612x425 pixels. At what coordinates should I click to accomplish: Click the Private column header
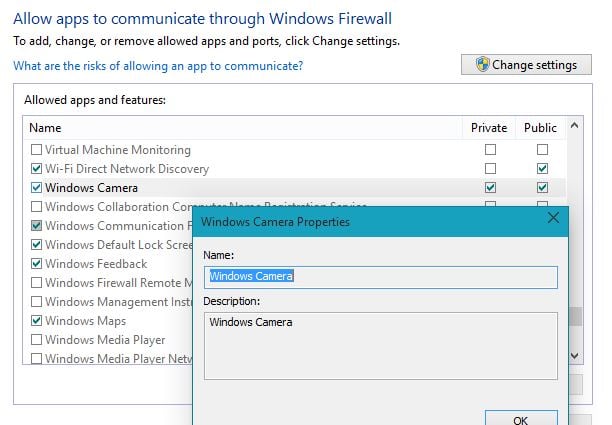pos(490,128)
